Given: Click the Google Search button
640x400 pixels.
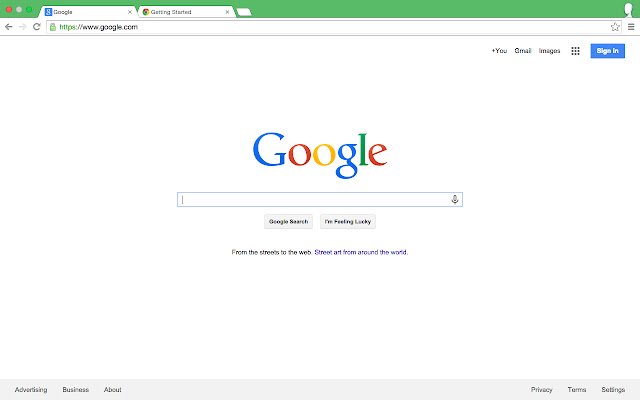Looking at the screenshot, I should pyautogui.click(x=289, y=222).
